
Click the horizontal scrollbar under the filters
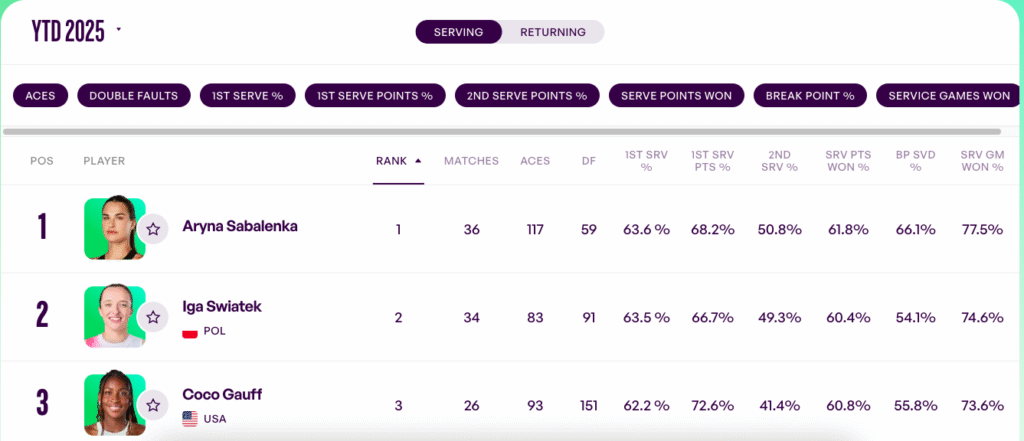[502, 131]
